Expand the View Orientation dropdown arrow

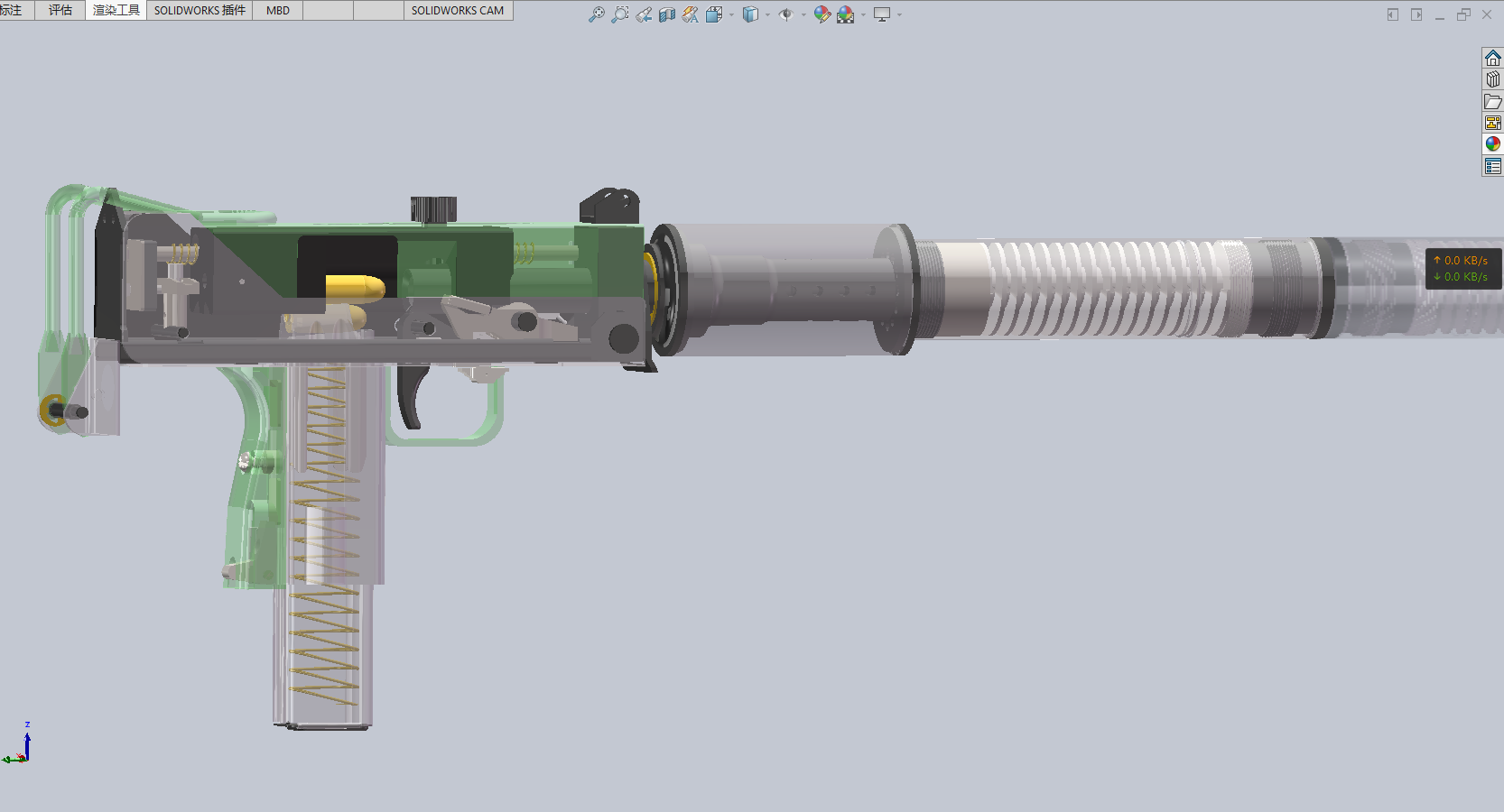[x=731, y=14]
